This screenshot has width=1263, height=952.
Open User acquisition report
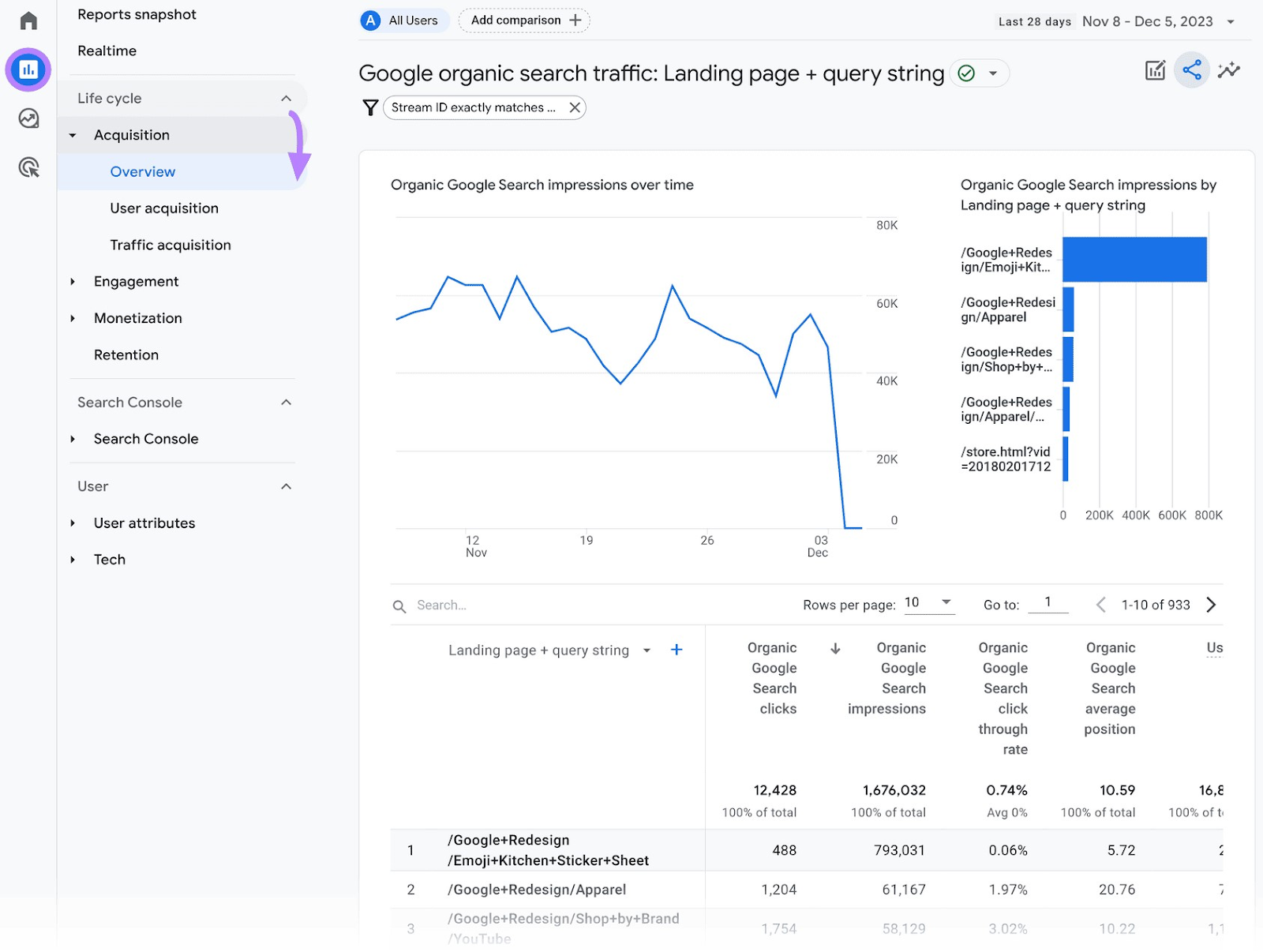pos(164,208)
